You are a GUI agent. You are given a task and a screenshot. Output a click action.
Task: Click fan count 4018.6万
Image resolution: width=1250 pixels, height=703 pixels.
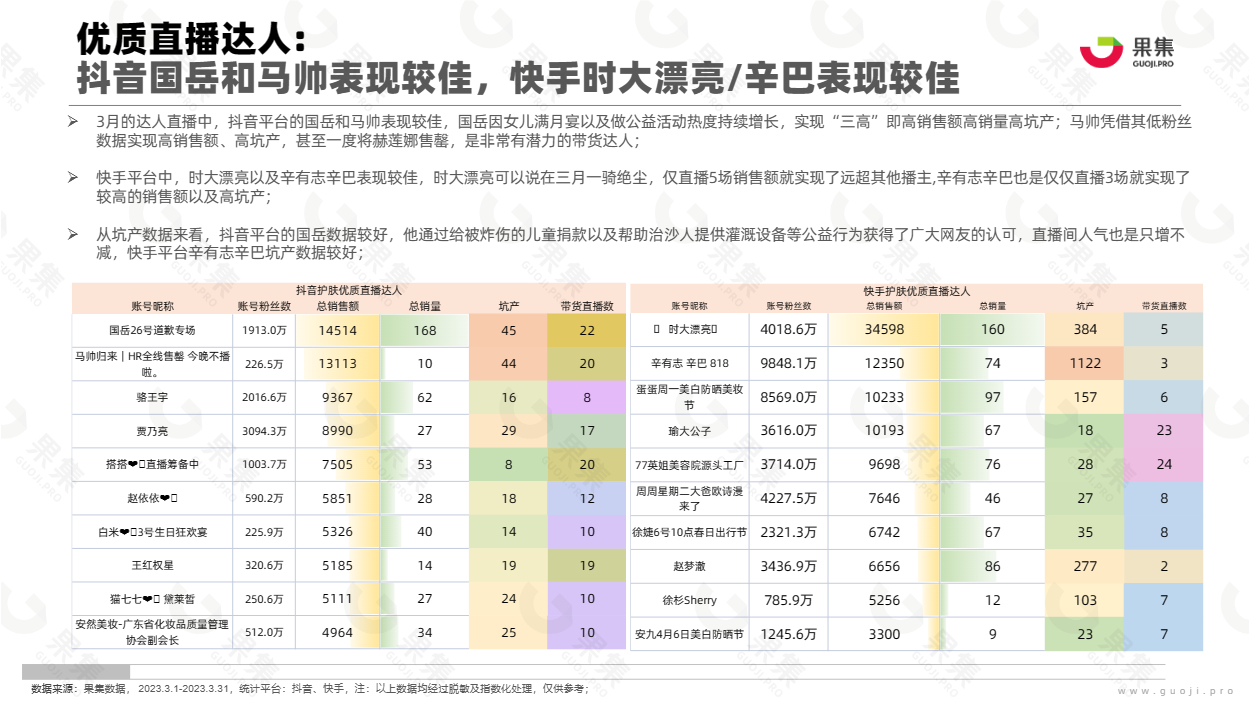789,329
